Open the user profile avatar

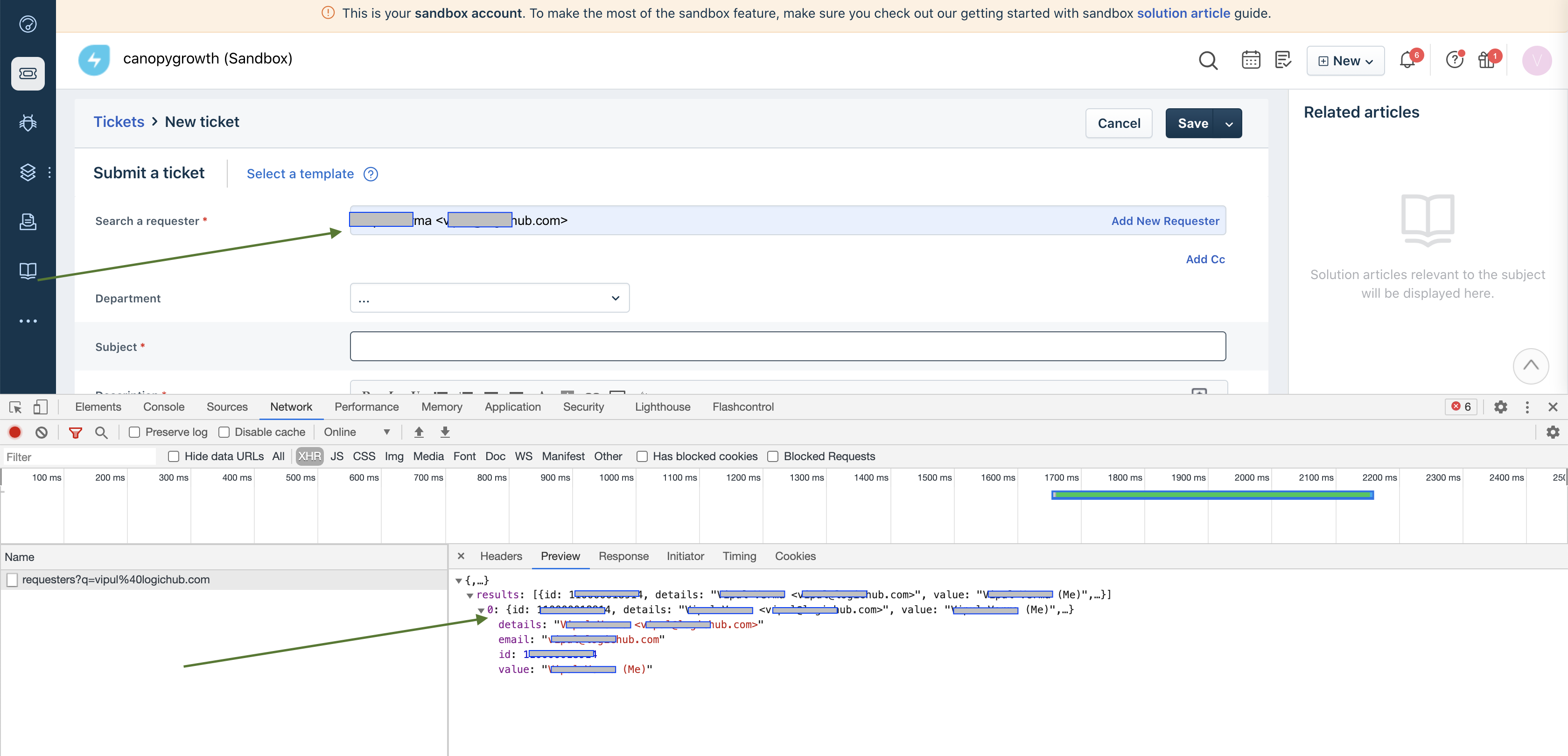click(x=1536, y=60)
